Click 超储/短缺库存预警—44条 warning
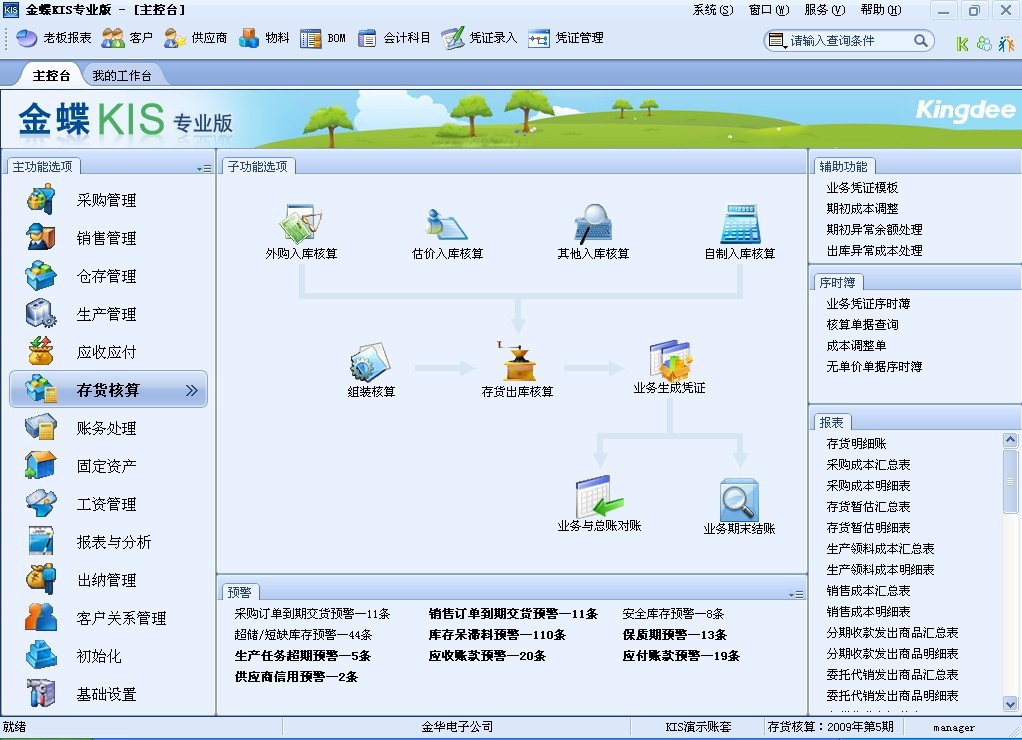Image resolution: width=1022 pixels, height=740 pixels. pyautogui.click(x=303, y=634)
